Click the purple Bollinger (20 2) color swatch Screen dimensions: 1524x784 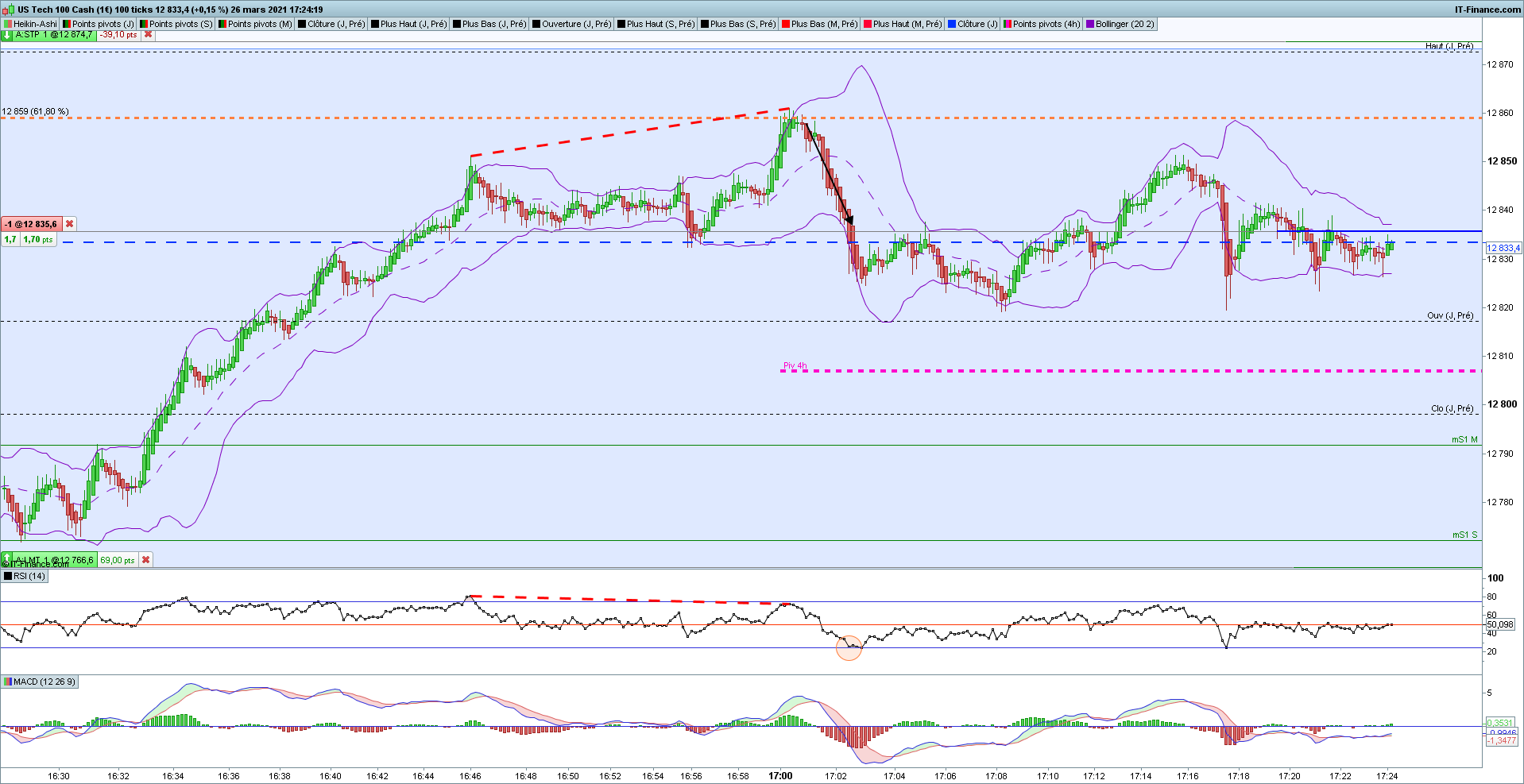pyautogui.click(x=1090, y=24)
